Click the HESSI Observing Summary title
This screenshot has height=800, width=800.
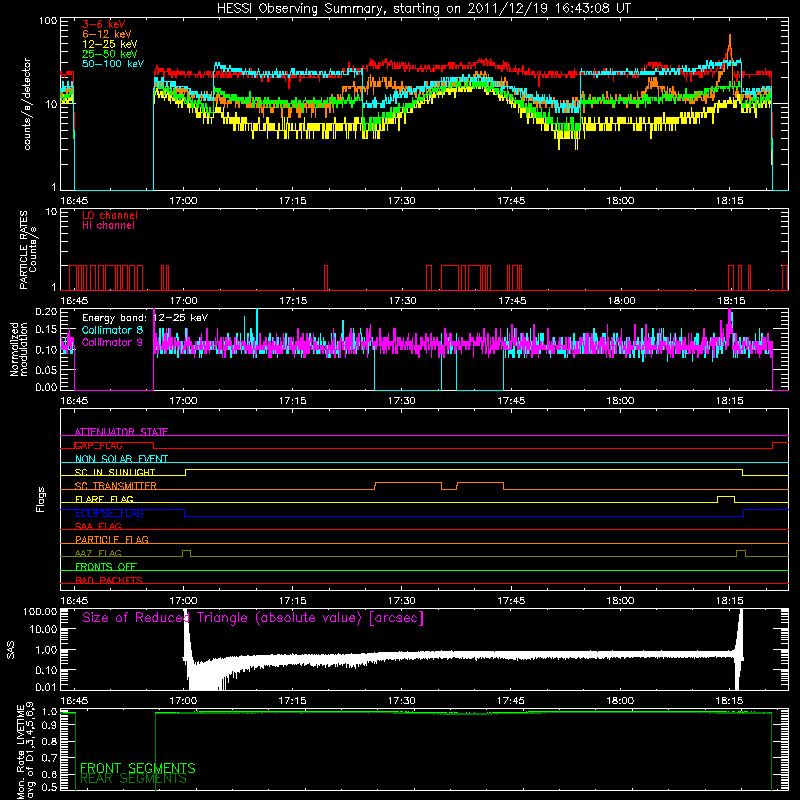pyautogui.click(x=423, y=8)
